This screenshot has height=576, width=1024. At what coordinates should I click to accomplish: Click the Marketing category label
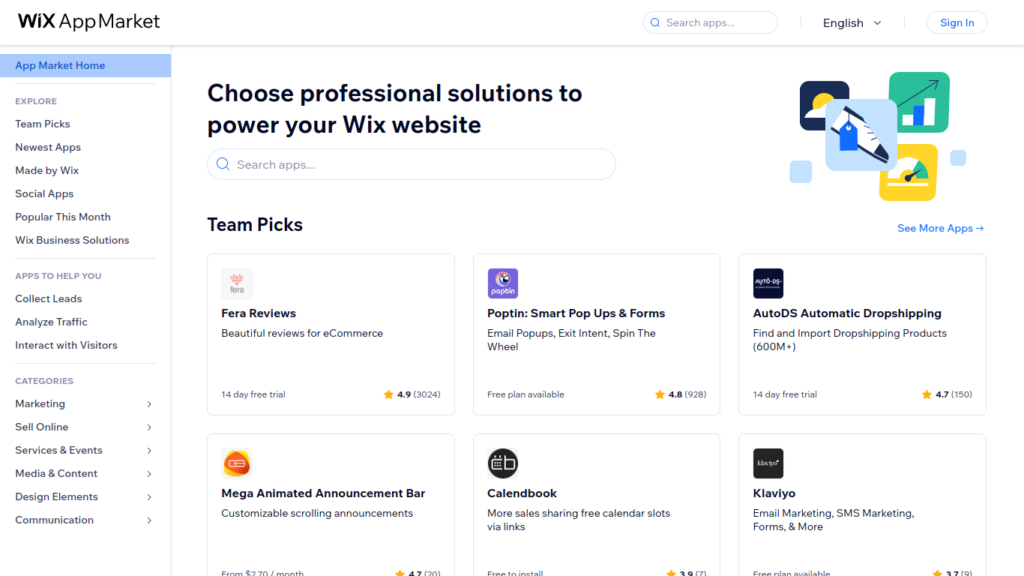tap(40, 404)
